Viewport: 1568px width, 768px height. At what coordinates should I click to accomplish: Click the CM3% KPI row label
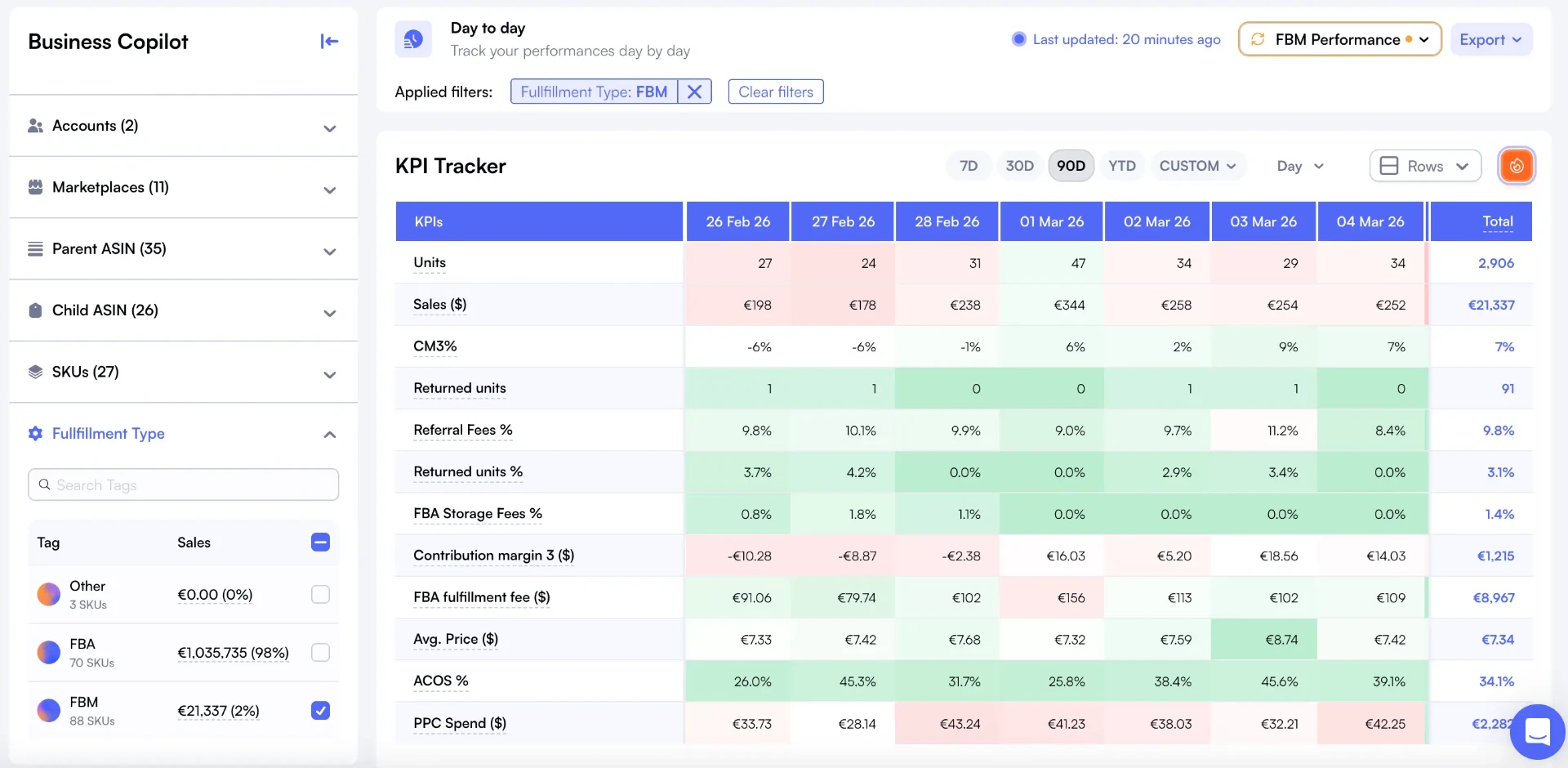click(x=435, y=346)
